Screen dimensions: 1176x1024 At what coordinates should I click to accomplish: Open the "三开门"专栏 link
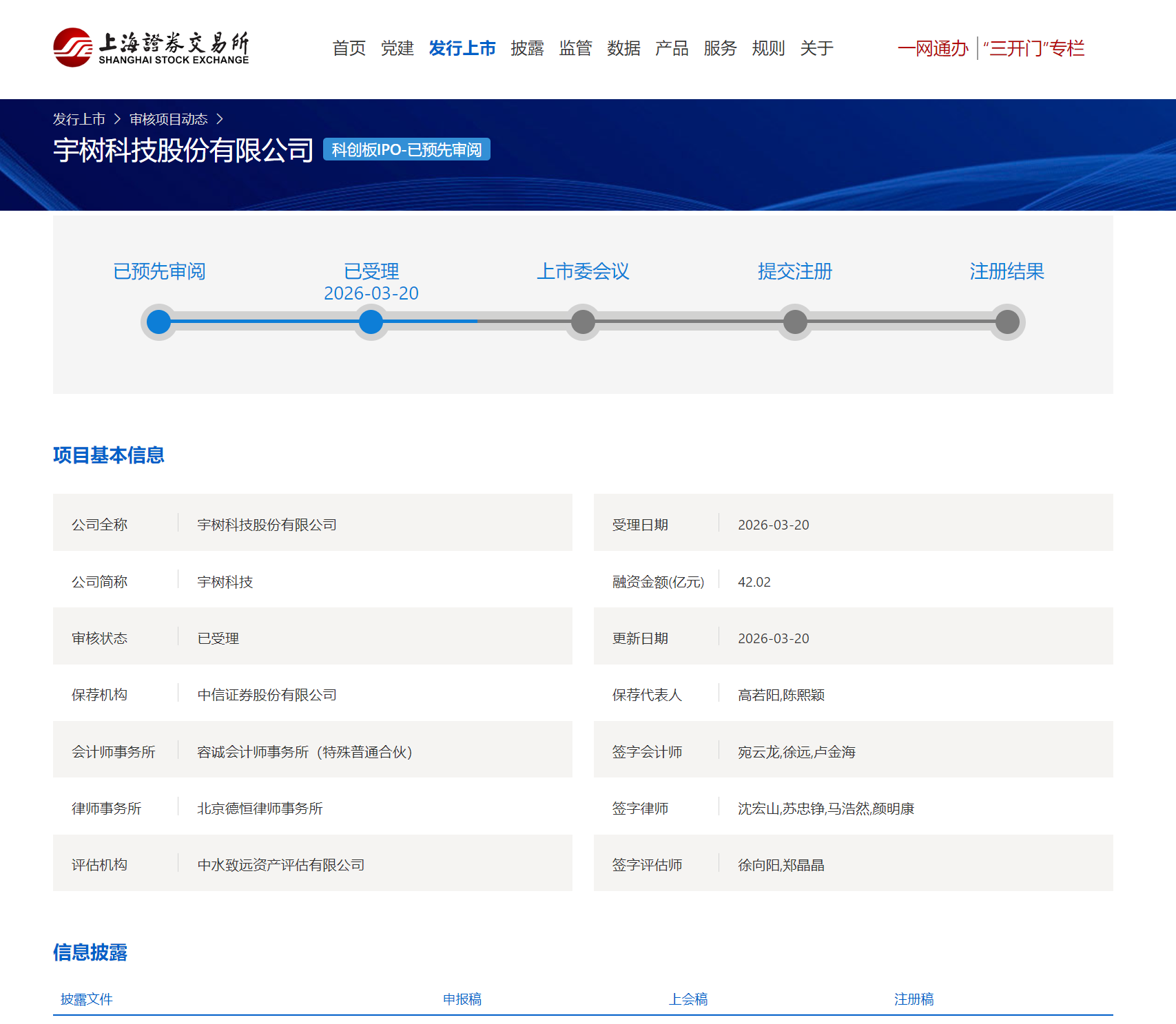1033,48
